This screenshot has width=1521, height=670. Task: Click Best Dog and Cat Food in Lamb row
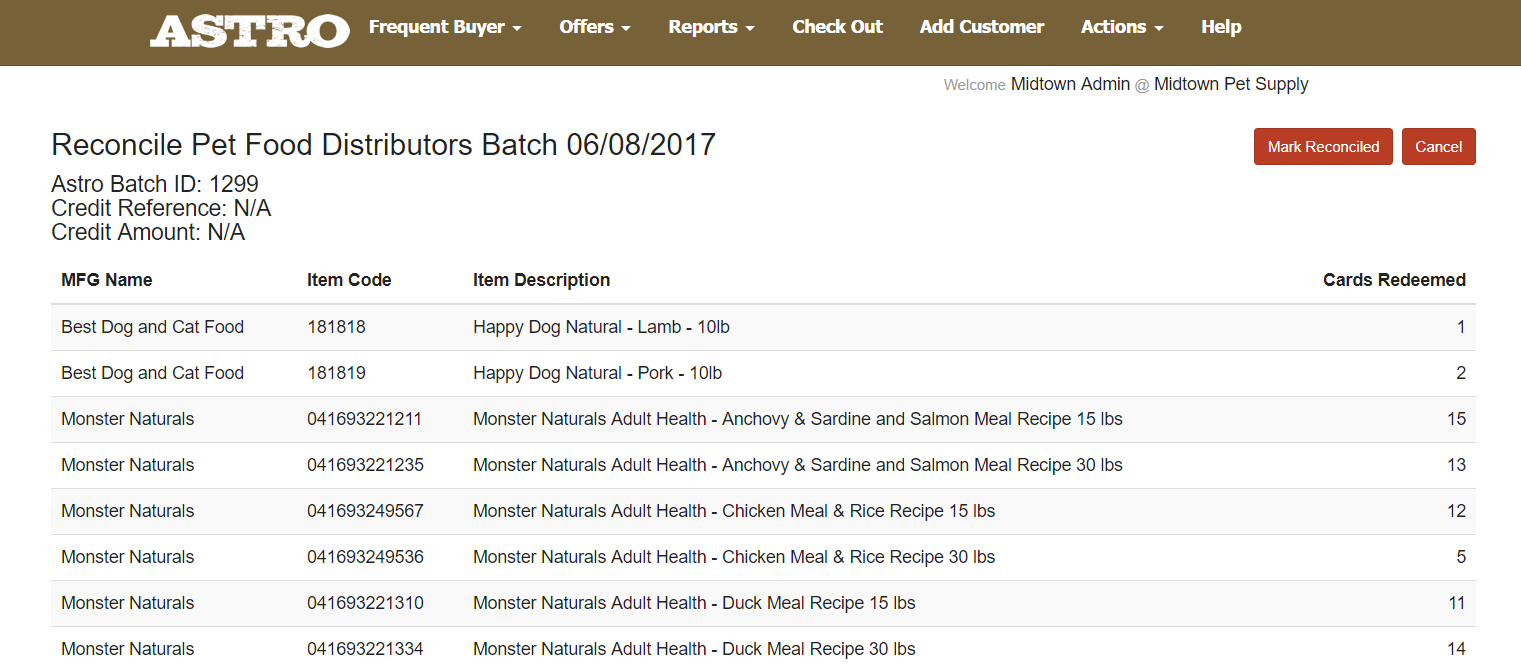coord(152,327)
